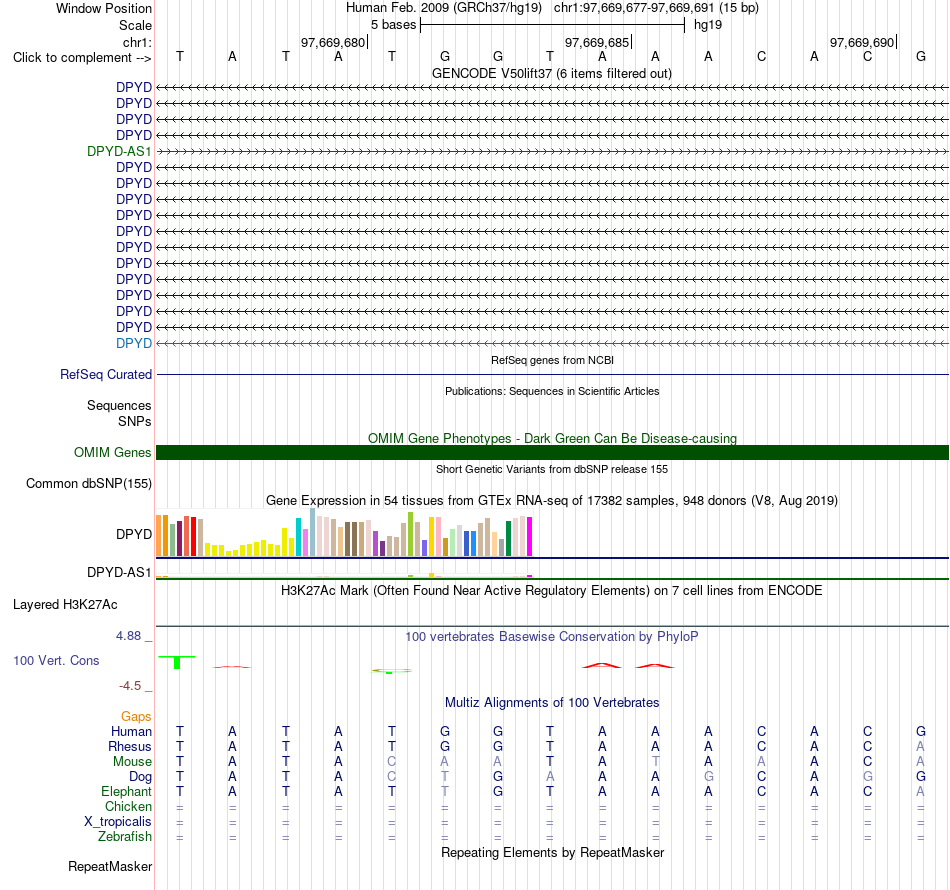
Task: Click the 'Common dbSNP(155)' track label
Action: click(x=89, y=483)
